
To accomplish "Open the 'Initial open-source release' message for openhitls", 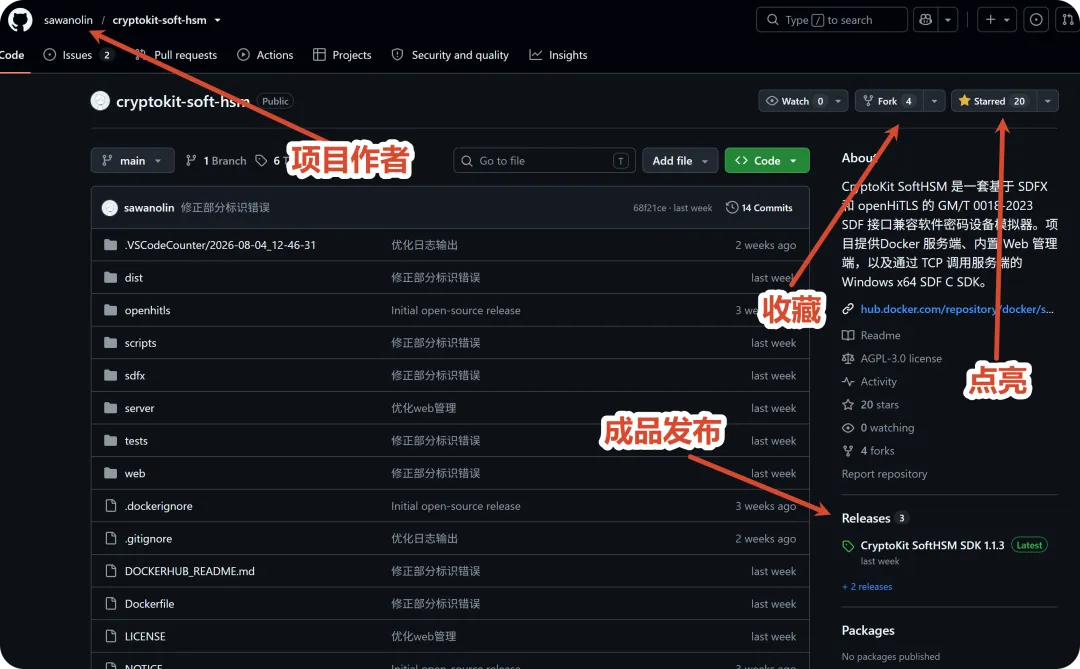I will (455, 310).
